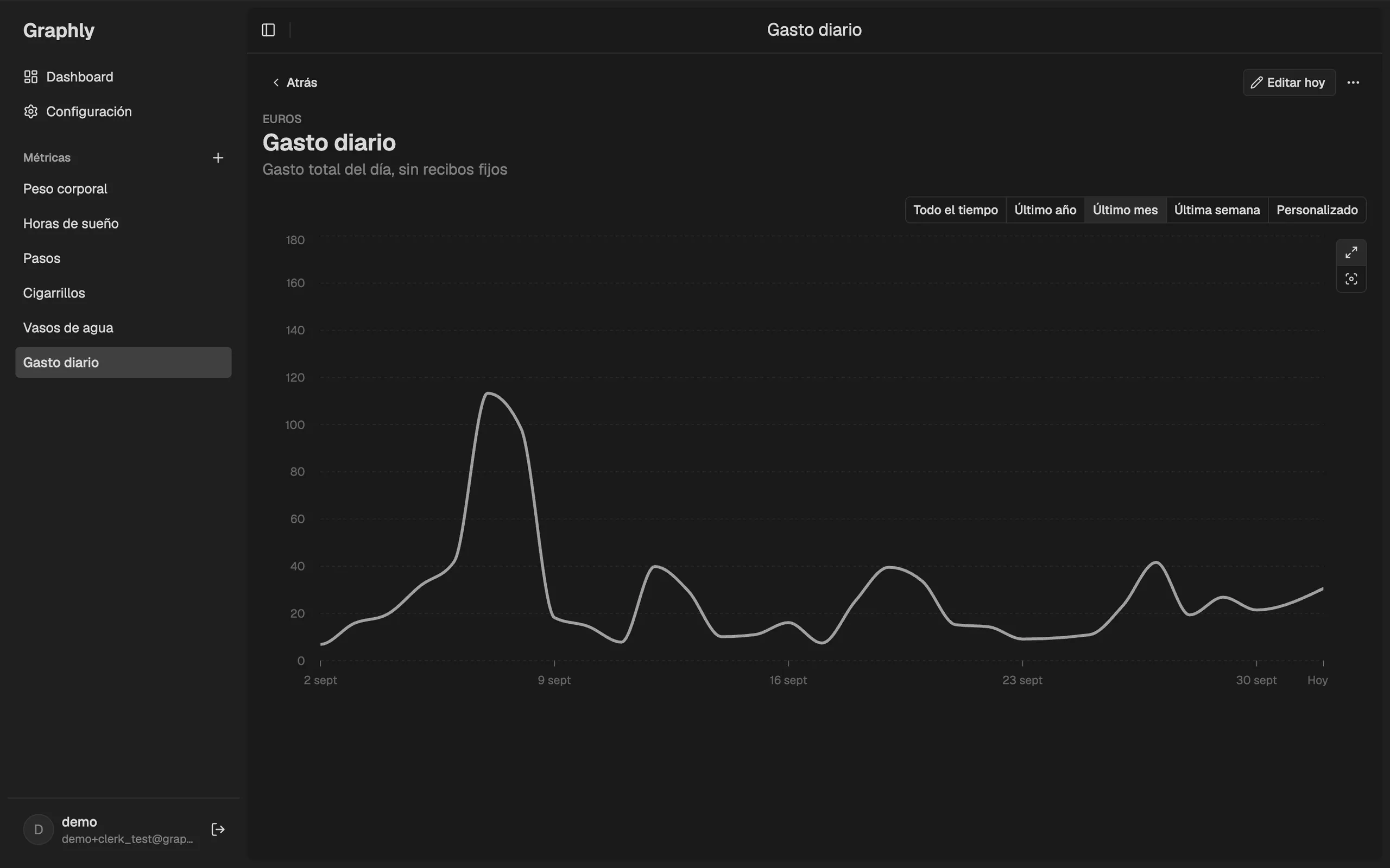Click the pencil icon in Editar hoy
The height and width of the screenshot is (868, 1390).
[x=1257, y=83]
